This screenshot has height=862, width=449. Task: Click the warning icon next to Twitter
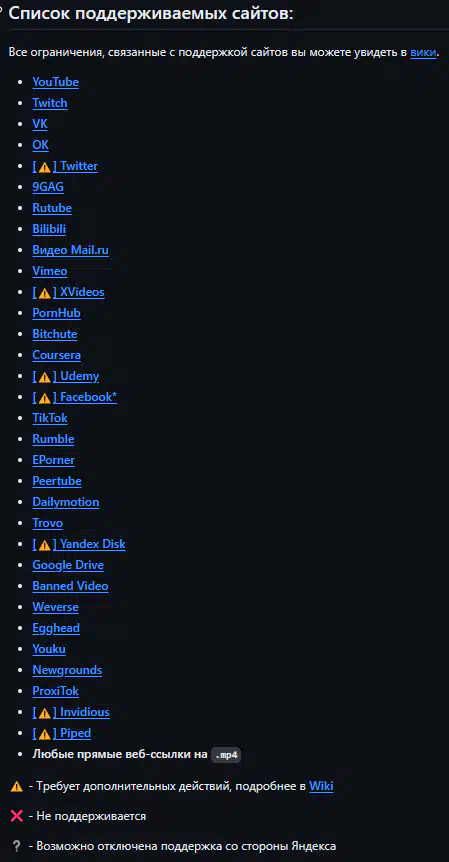[x=45, y=167]
